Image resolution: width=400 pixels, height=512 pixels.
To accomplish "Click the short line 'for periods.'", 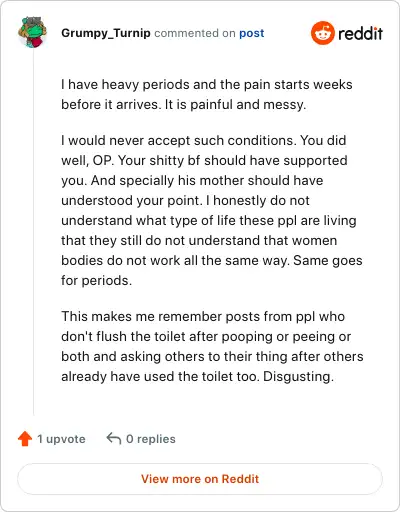I will pyautogui.click(x=97, y=281).
